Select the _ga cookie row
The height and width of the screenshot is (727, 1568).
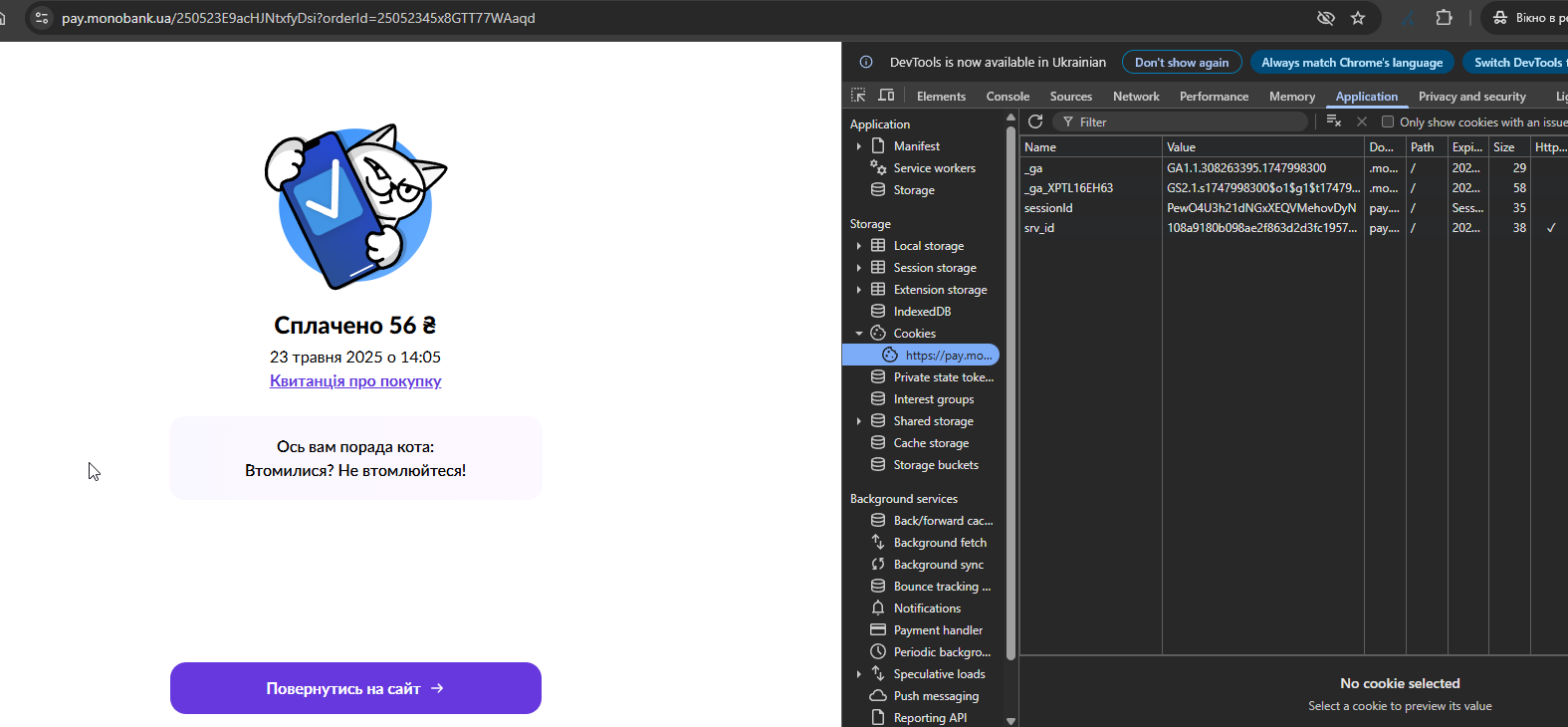click(1293, 168)
